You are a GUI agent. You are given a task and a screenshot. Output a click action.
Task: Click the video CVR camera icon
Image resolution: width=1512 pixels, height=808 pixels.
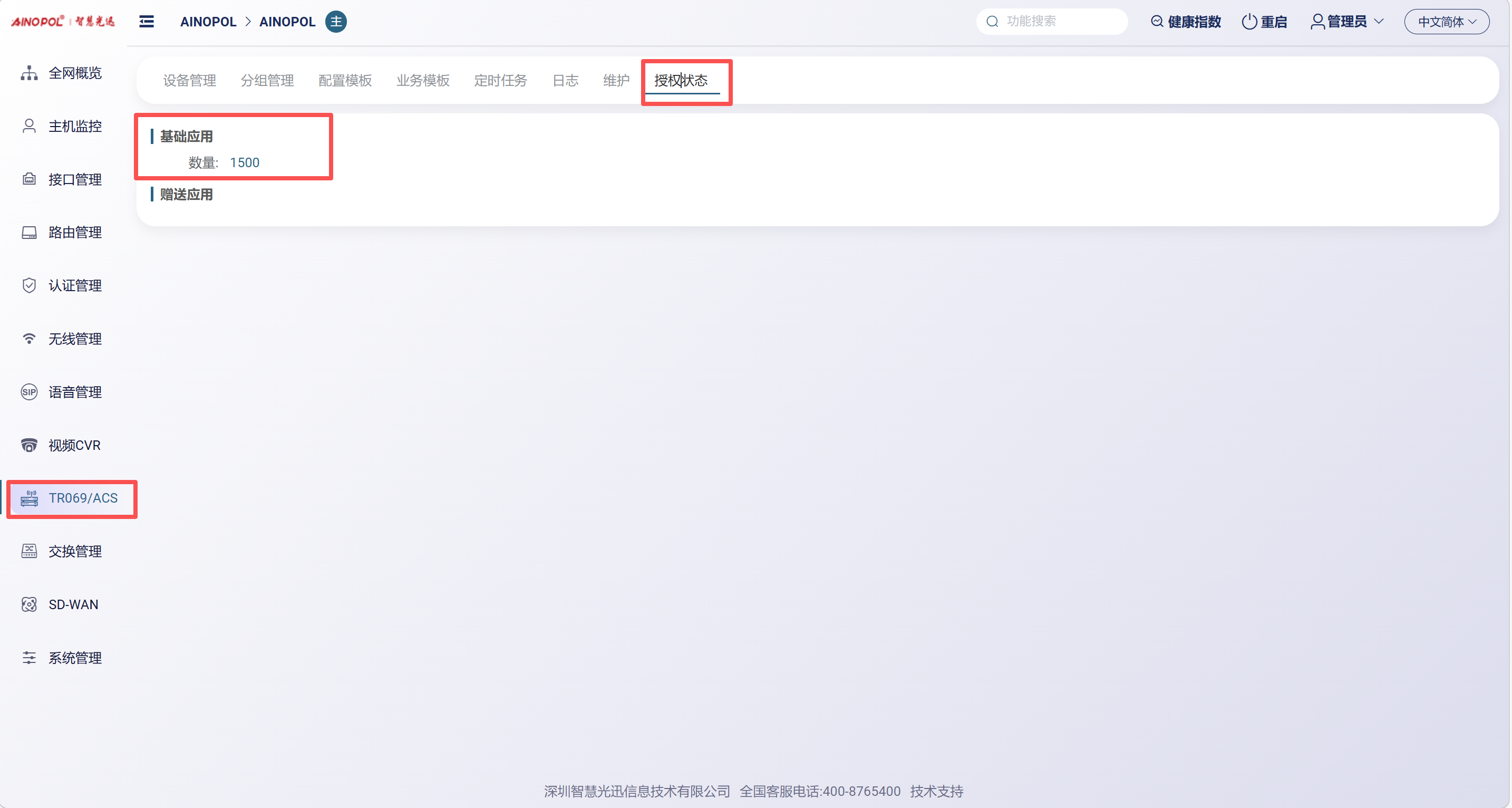coord(29,445)
